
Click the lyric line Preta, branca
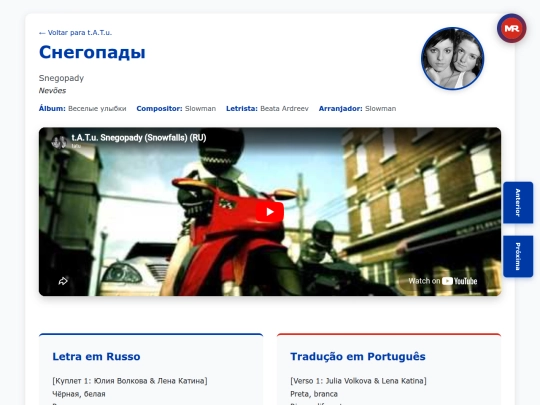point(314,394)
